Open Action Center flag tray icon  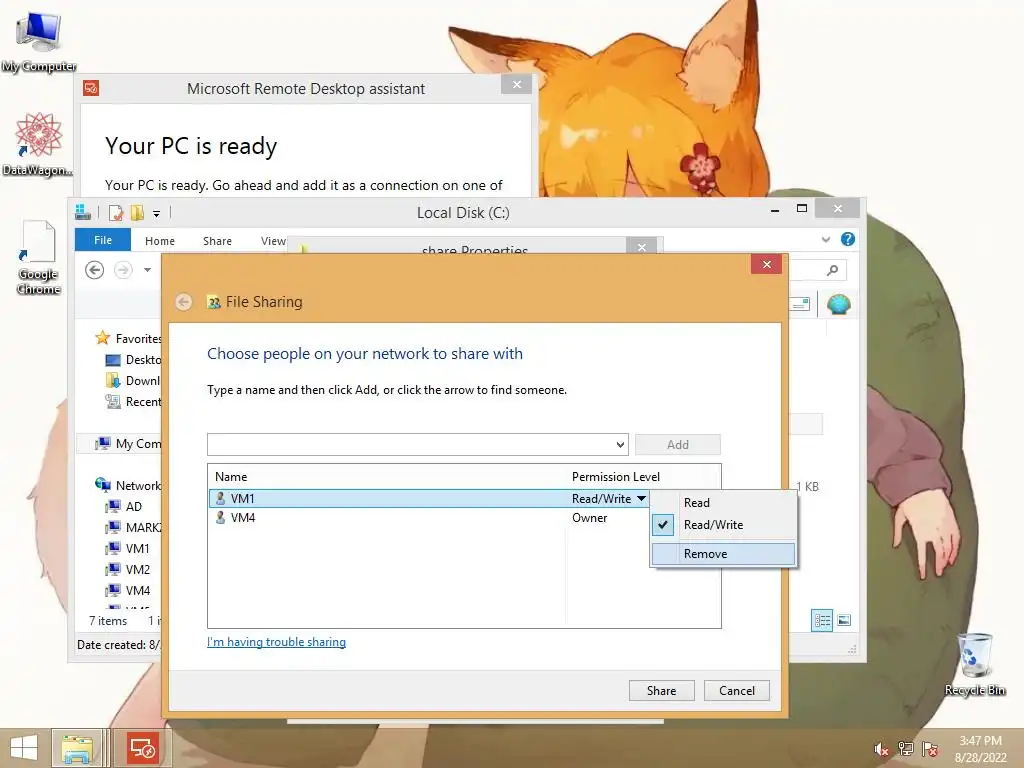pyautogui.click(x=930, y=749)
